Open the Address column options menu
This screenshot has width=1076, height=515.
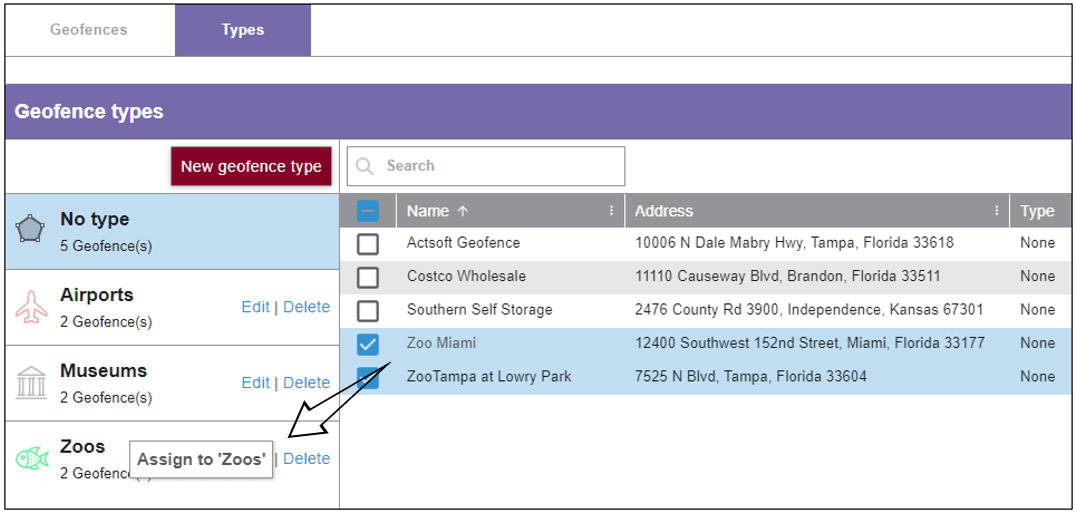tap(996, 211)
